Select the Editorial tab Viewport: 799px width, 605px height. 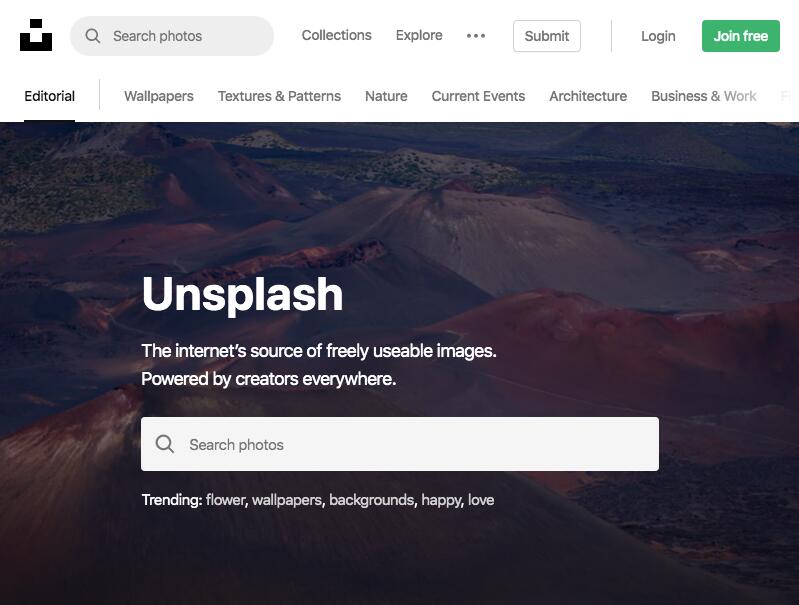[x=49, y=96]
